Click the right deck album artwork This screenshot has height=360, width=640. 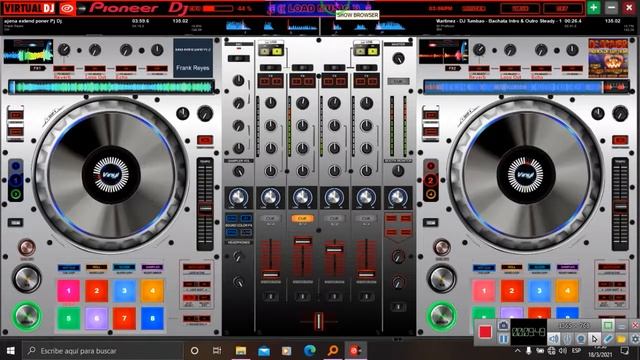pyautogui.click(x=608, y=58)
